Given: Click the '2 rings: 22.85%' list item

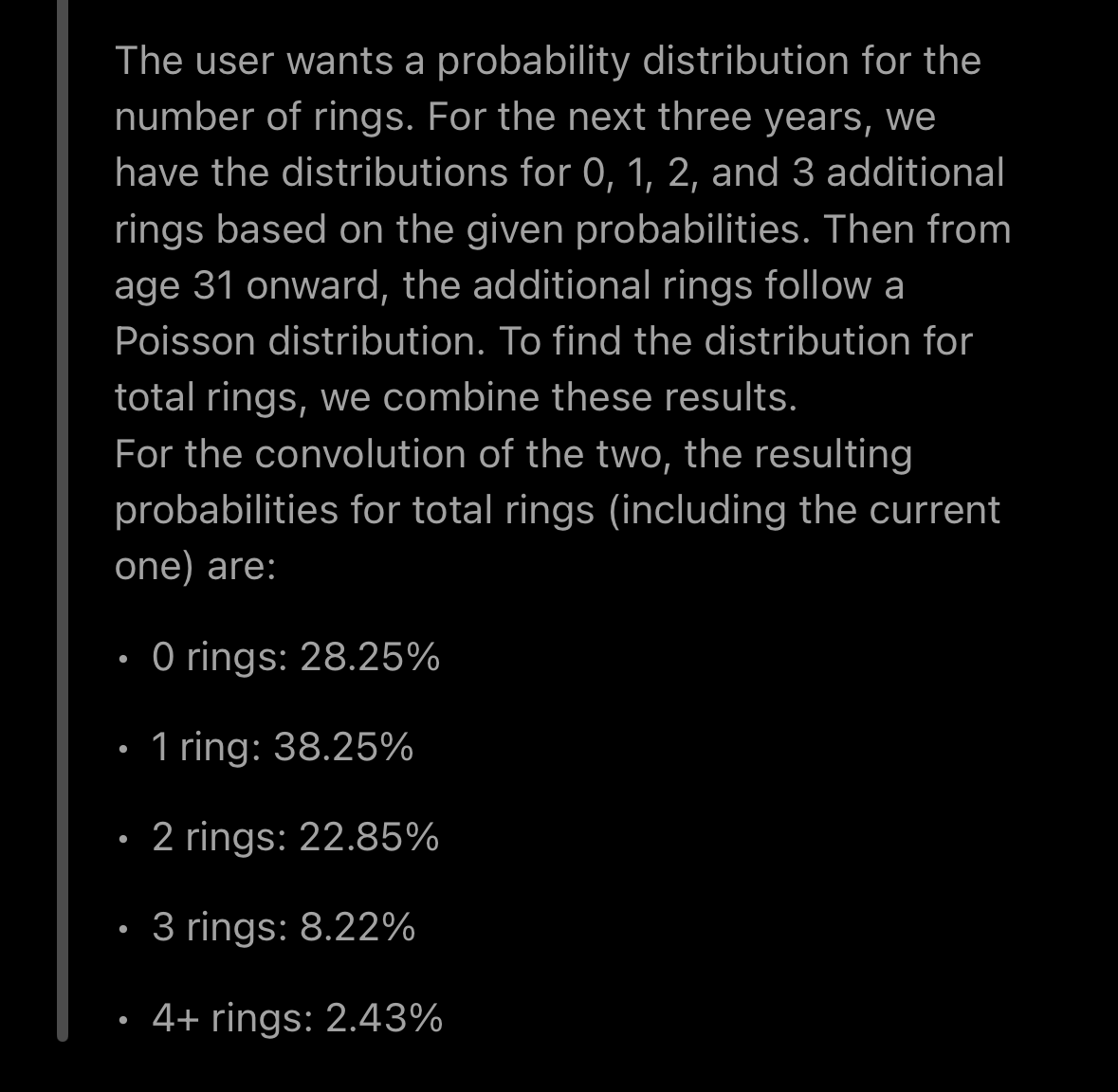Looking at the screenshot, I should (x=295, y=837).
